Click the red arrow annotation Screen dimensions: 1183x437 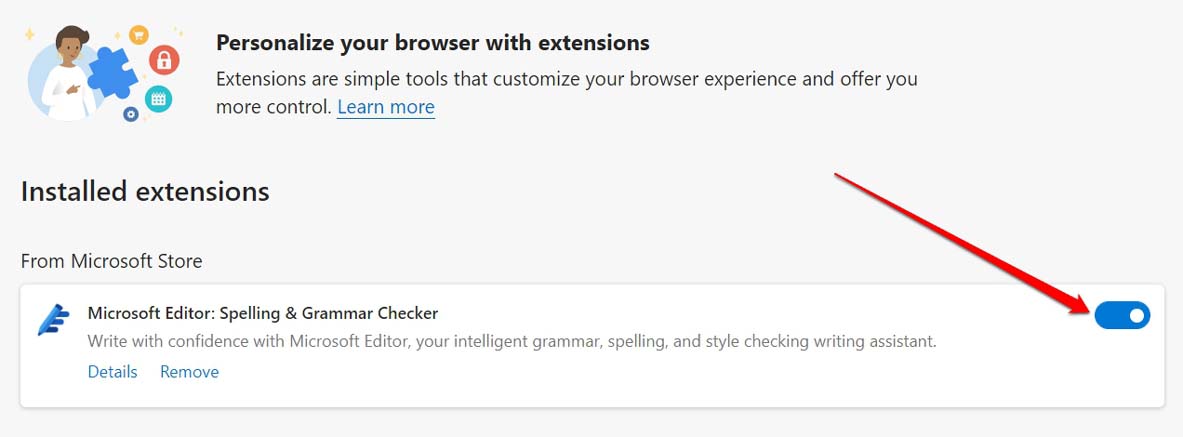960,240
